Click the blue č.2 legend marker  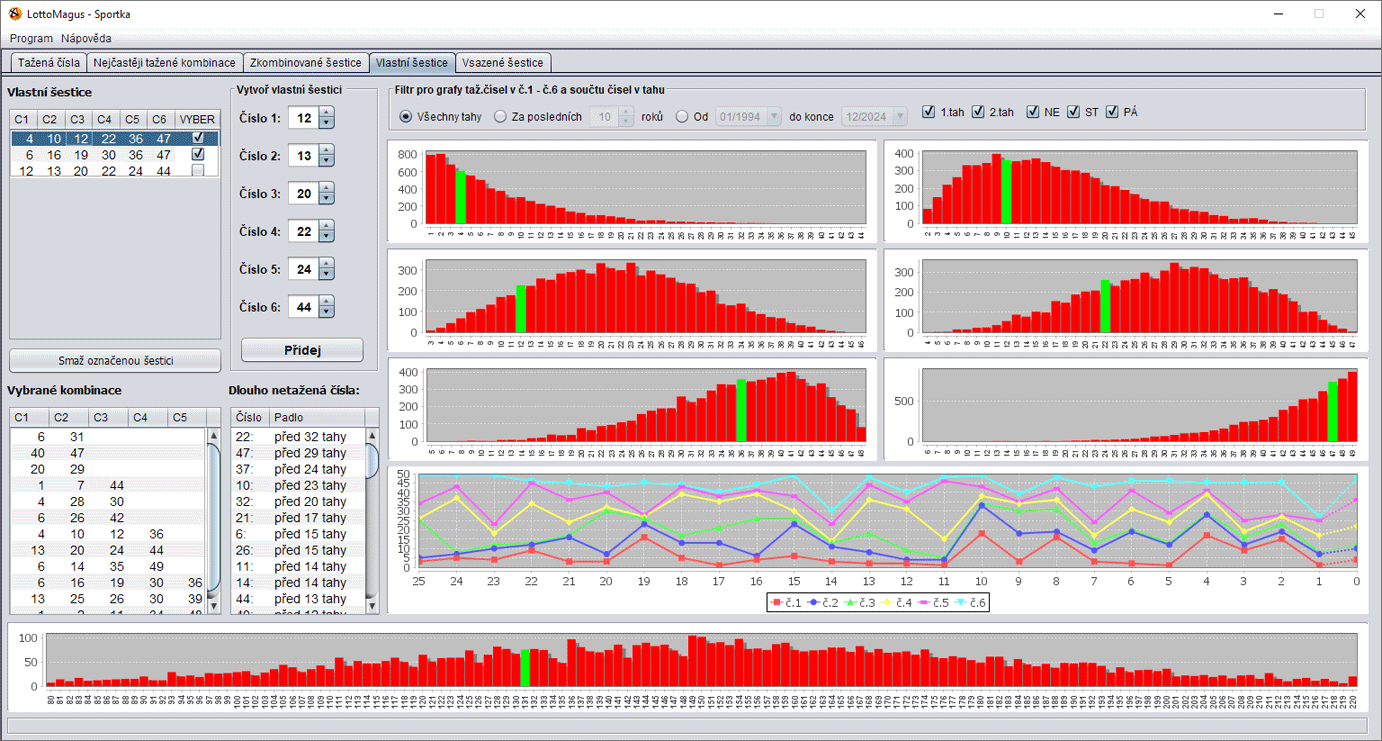[x=814, y=602]
